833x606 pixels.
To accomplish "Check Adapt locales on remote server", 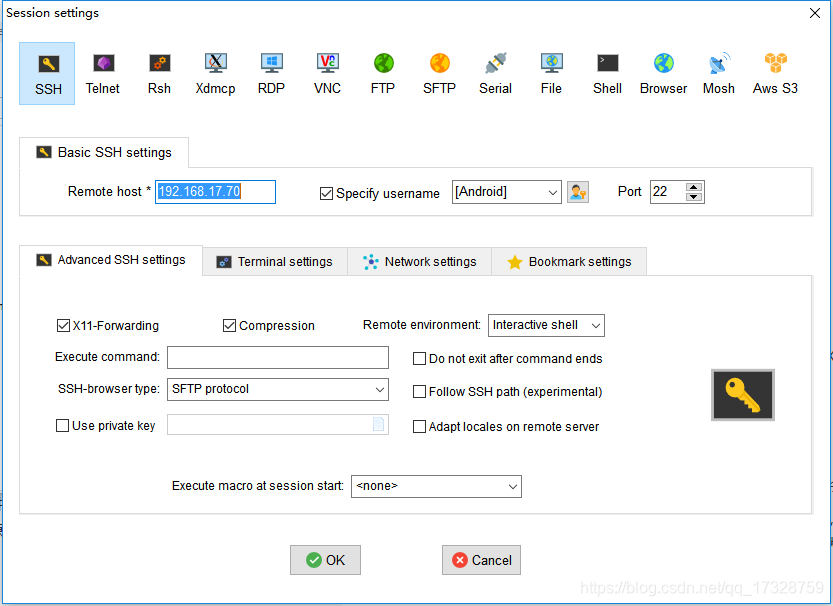I will pos(419,426).
